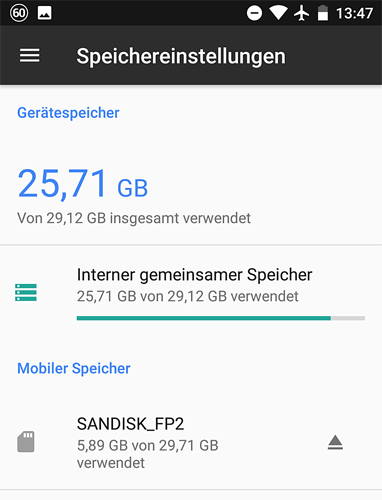The width and height of the screenshot is (382, 500).
Task: Tap the airplane mode status icon
Action: click(302, 13)
